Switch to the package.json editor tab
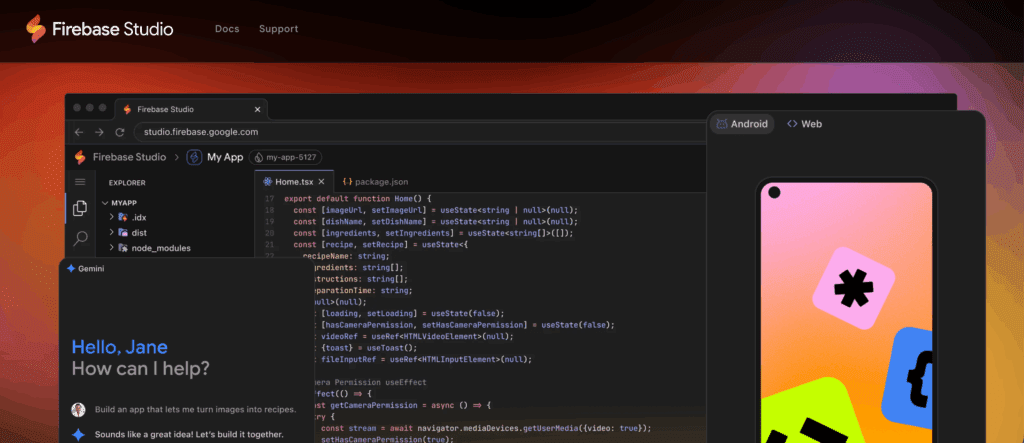The width and height of the screenshot is (1024, 443). pos(374,182)
